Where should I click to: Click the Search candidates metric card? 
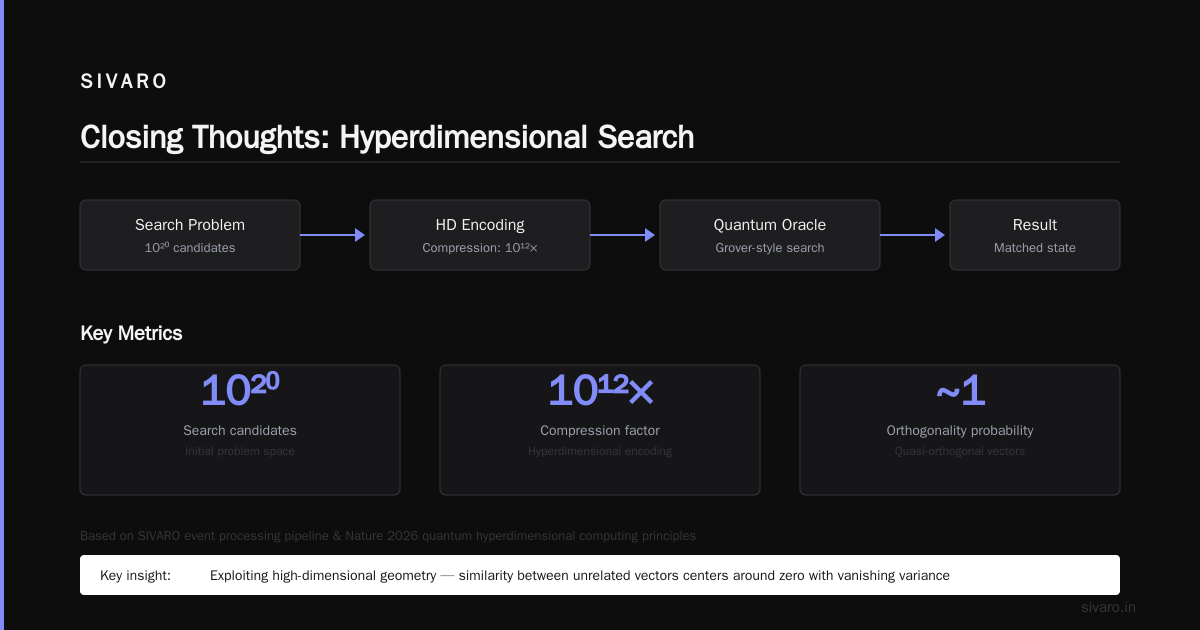[x=240, y=430]
